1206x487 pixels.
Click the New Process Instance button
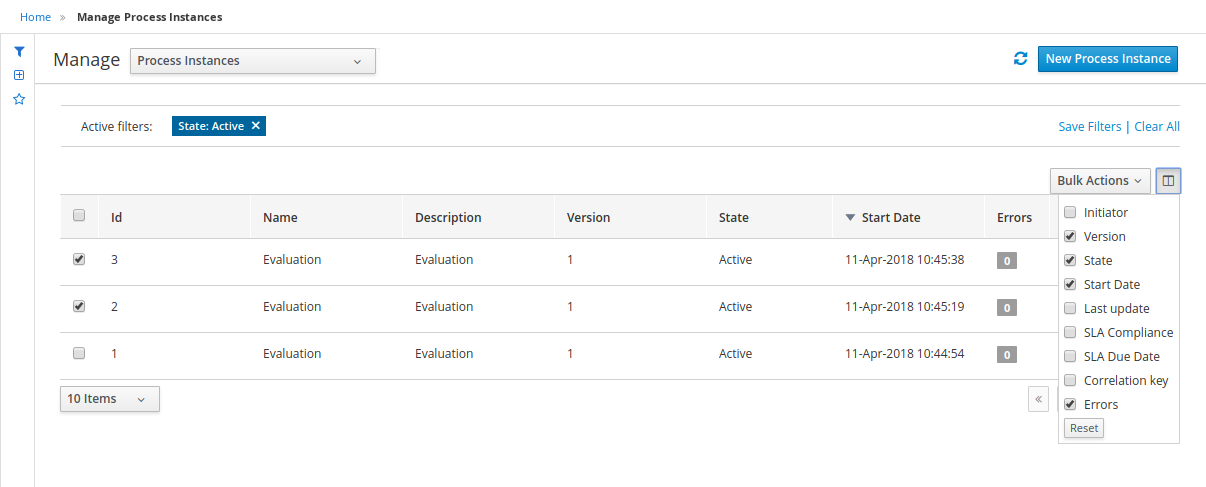tap(1107, 59)
